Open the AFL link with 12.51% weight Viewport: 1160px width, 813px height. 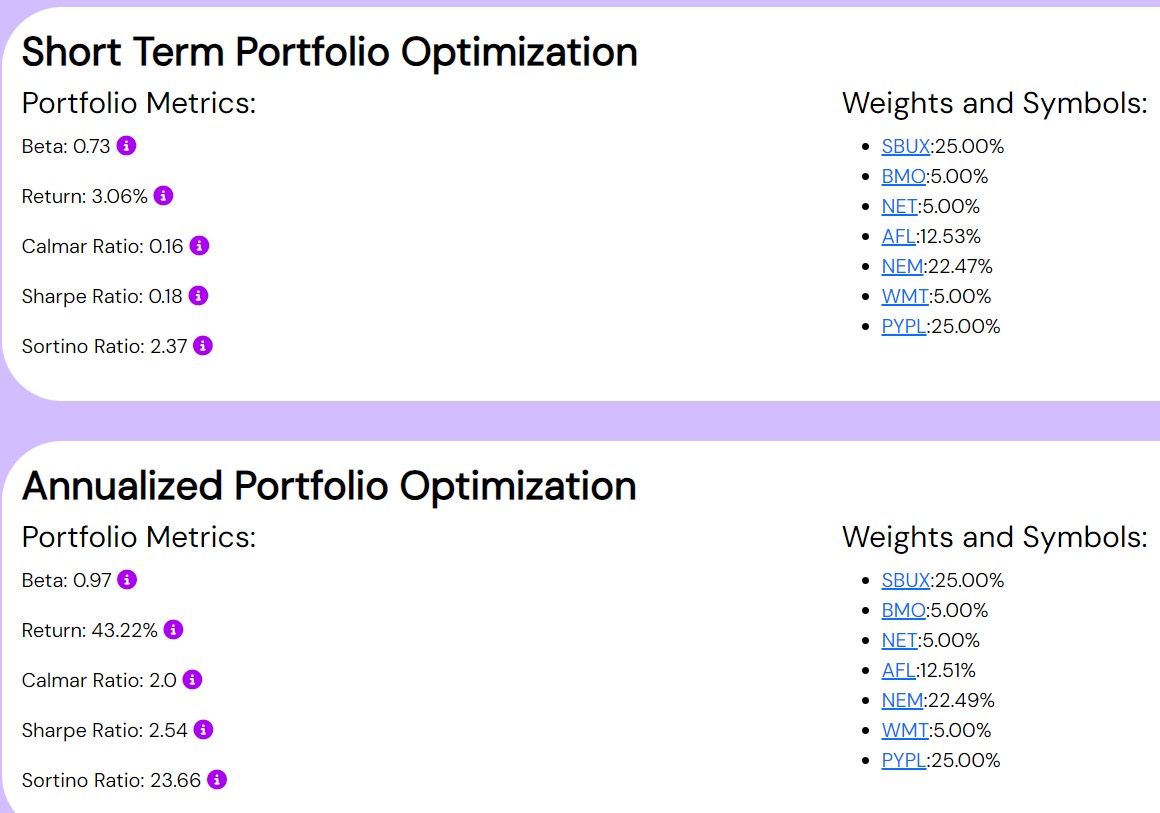pyautogui.click(x=898, y=671)
